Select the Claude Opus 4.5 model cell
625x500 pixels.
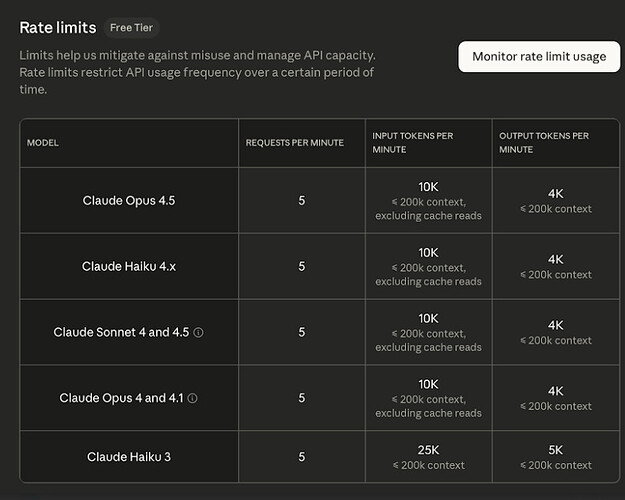[129, 200]
